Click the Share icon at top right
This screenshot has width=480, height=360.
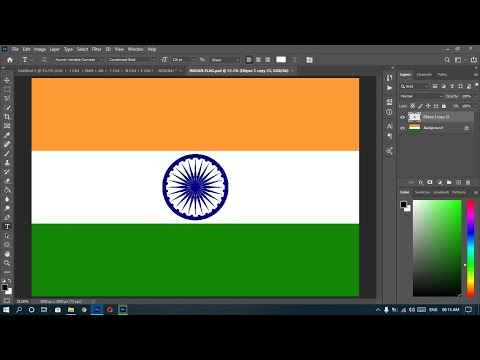pos(474,60)
